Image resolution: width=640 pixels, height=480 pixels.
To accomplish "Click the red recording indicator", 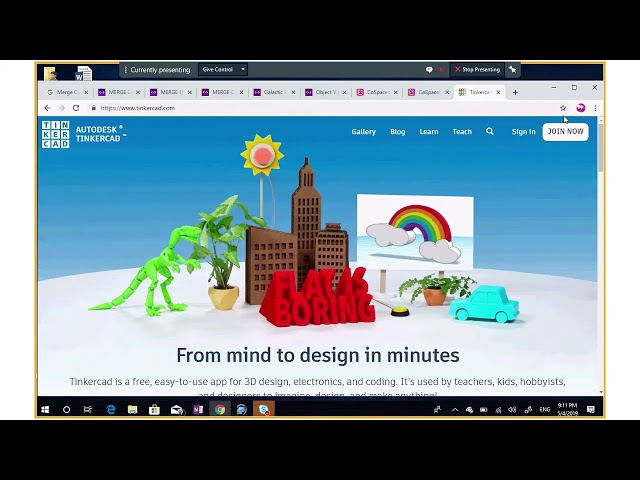I will (442, 70).
